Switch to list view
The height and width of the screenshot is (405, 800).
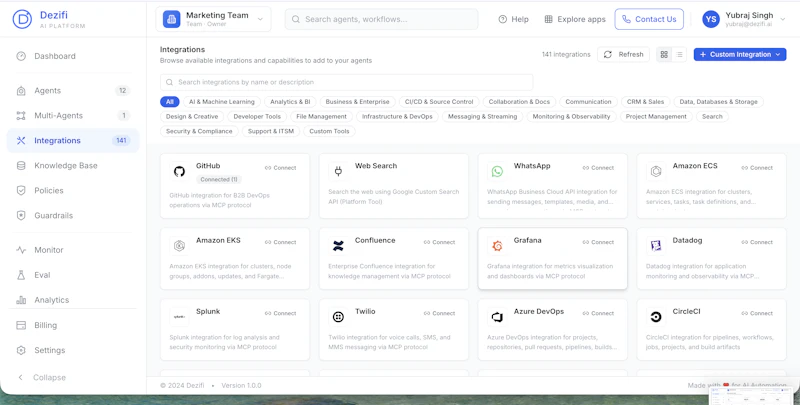coord(679,55)
